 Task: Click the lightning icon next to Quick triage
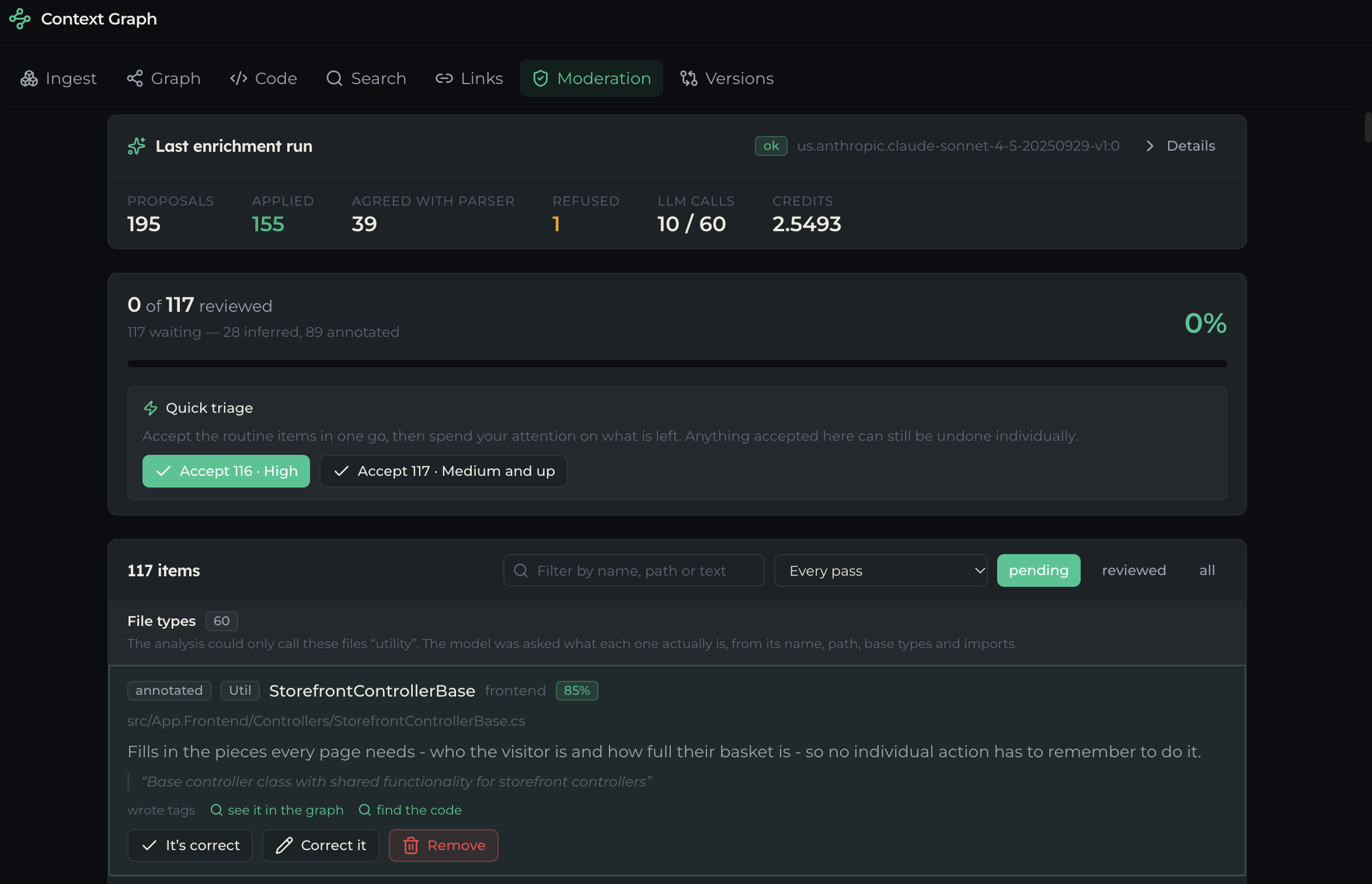point(151,408)
